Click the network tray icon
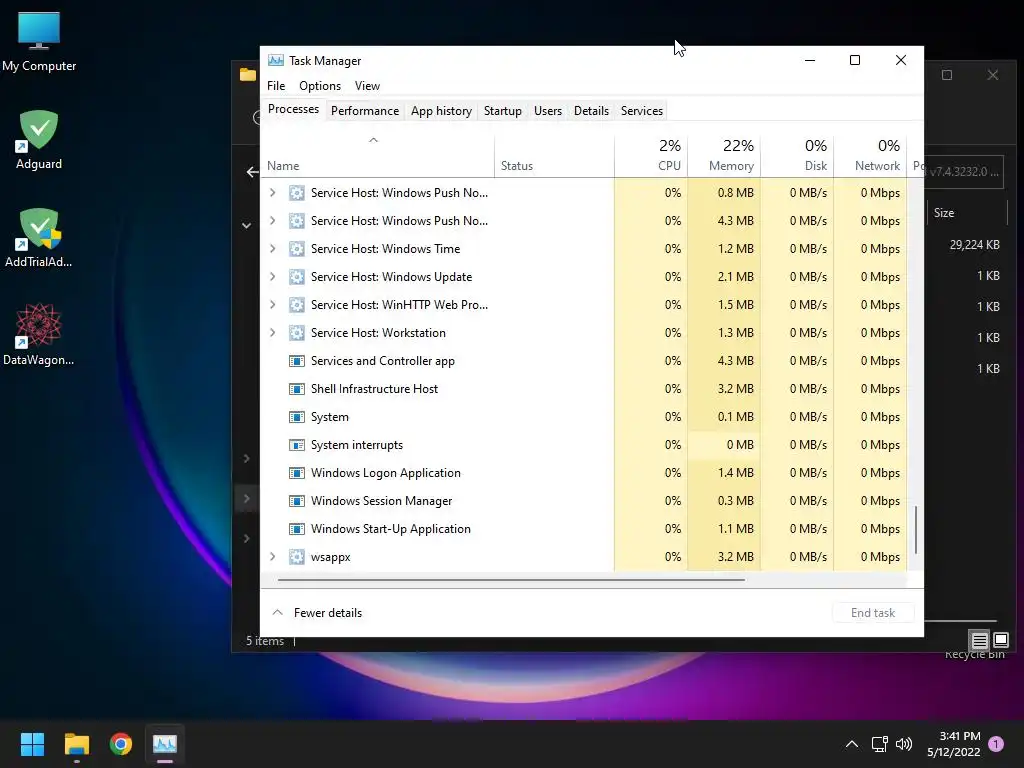Screen dimensions: 1024x768 click(x=879, y=744)
